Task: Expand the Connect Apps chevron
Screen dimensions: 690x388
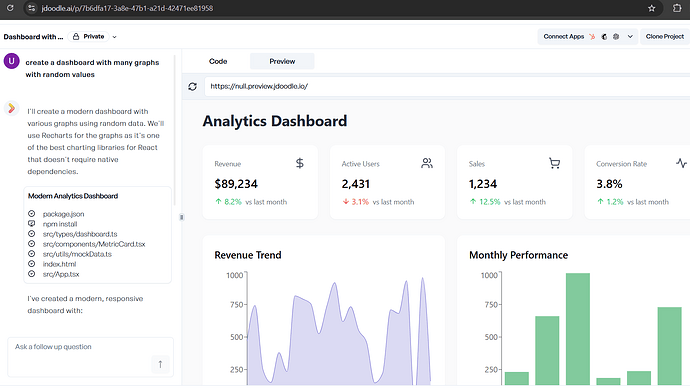Action: 630,37
